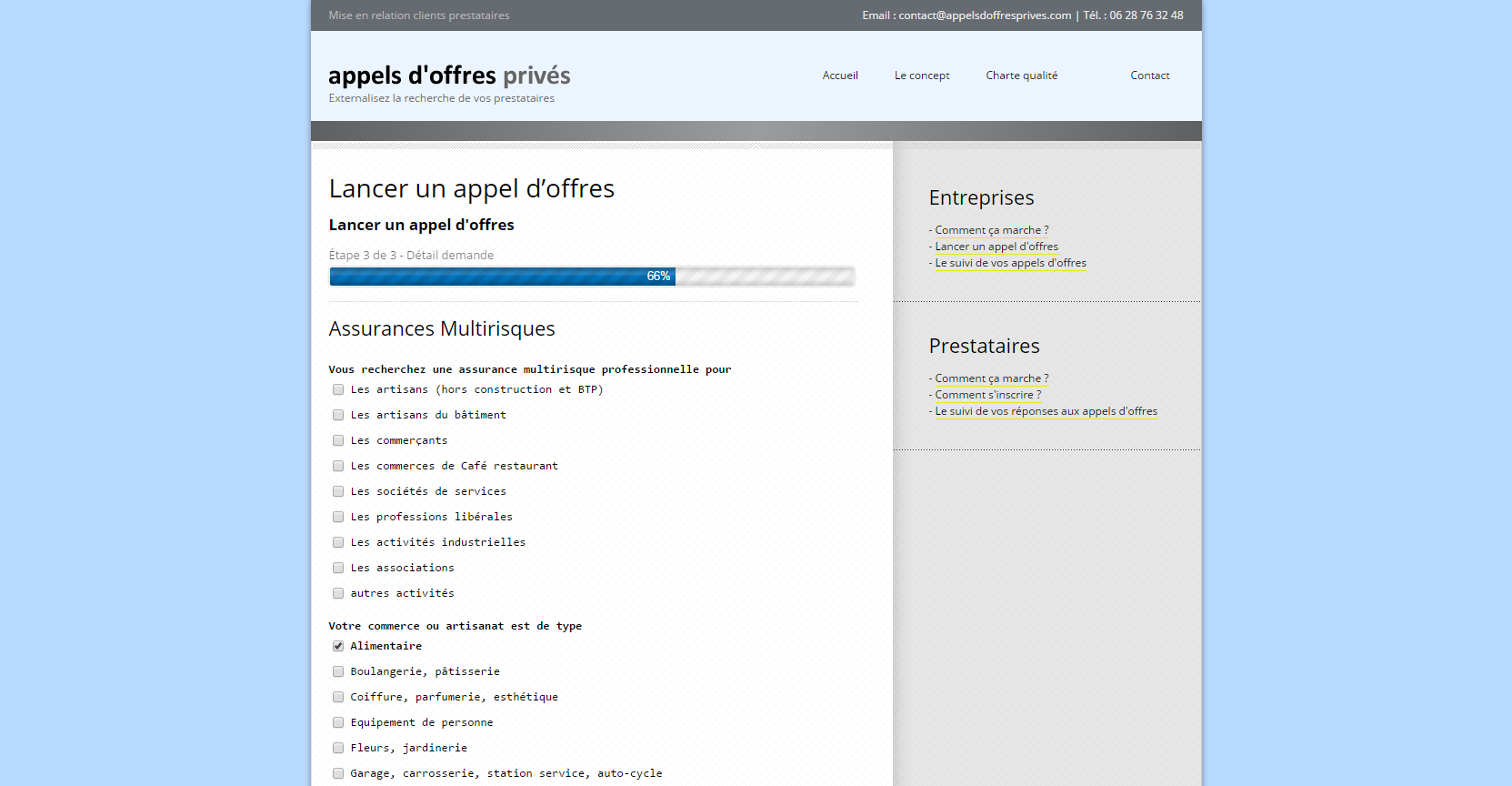The width and height of the screenshot is (1512, 786).
Task: Tick the 'Les artisans du bâtiment' checkbox
Action: click(338, 415)
